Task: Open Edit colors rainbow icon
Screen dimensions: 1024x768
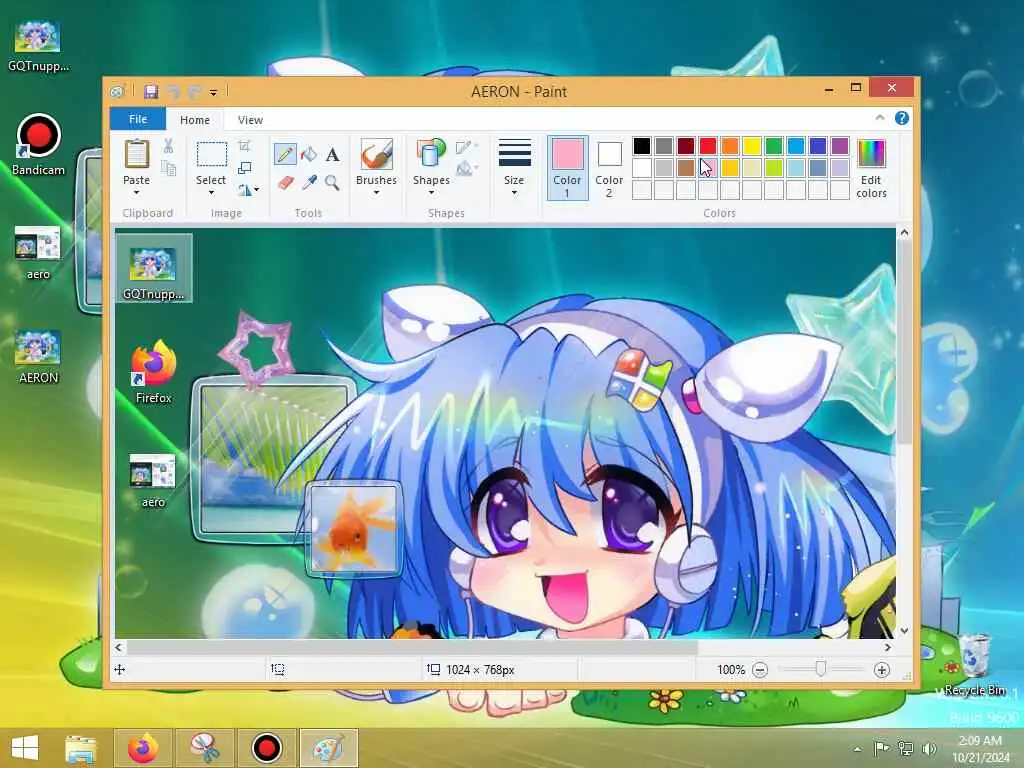Action: coord(871,153)
